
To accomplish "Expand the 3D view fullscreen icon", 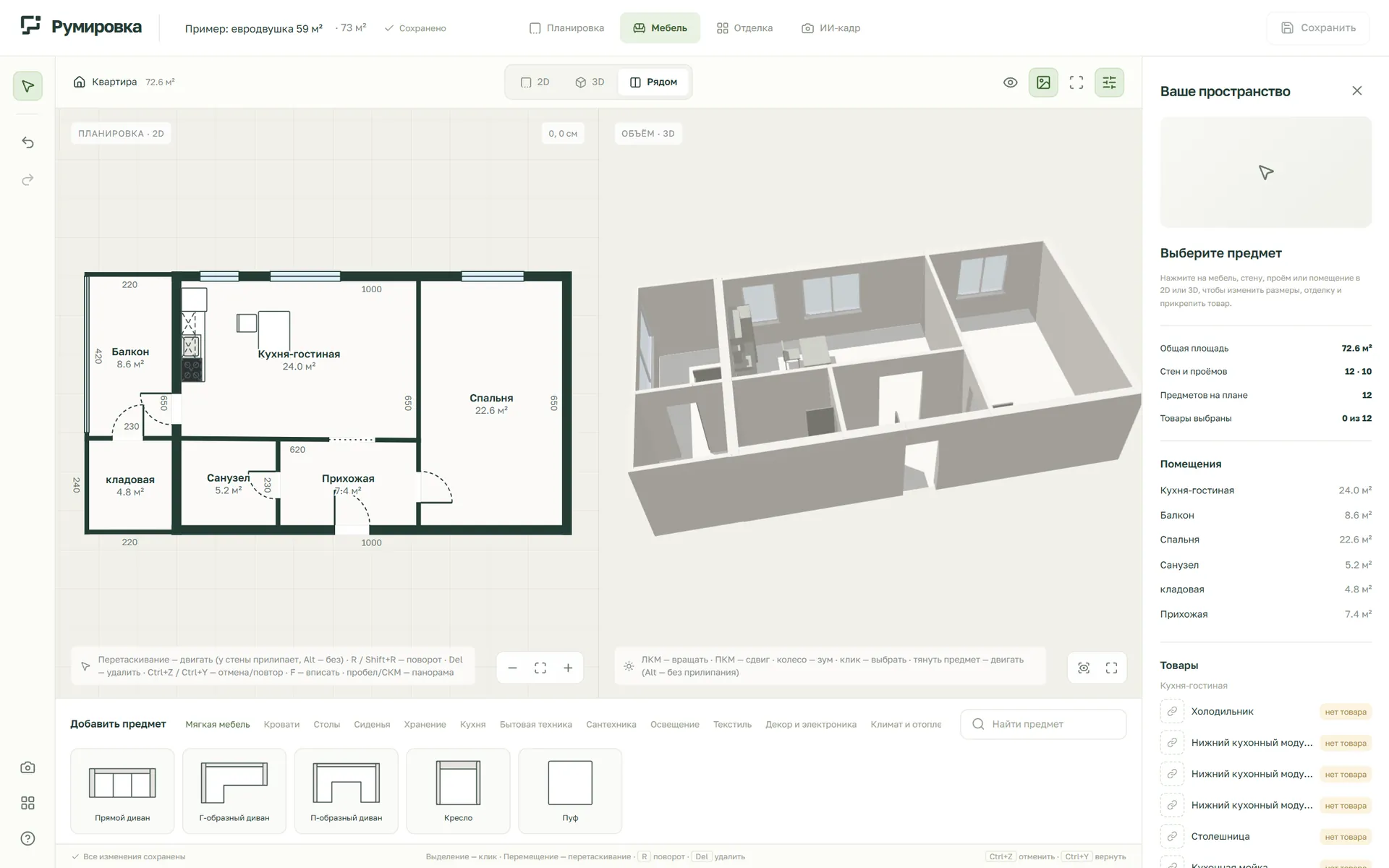I will click(1111, 668).
